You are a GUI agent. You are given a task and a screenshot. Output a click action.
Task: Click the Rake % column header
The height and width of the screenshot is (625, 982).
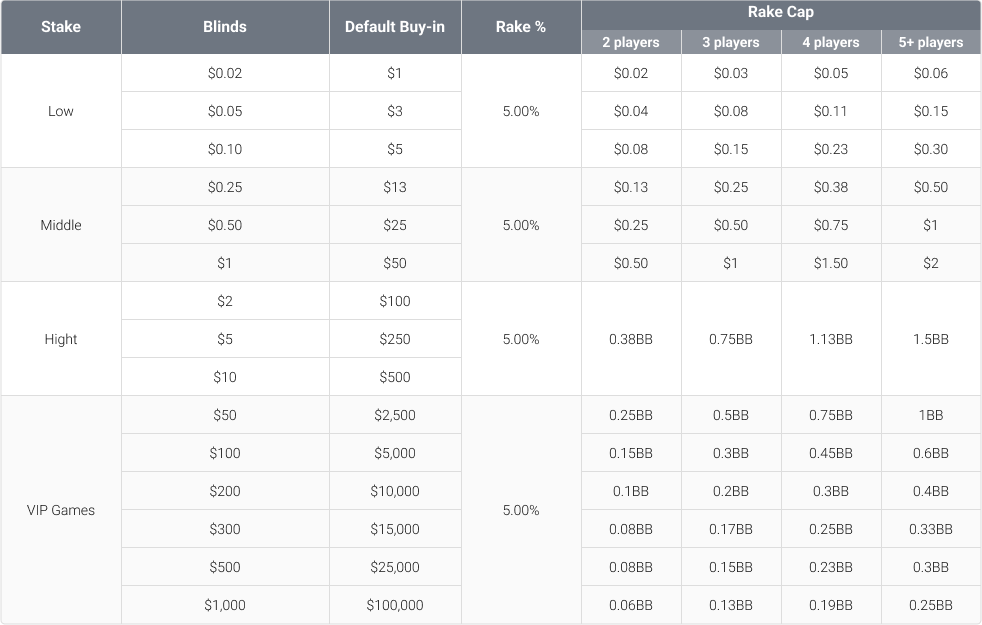[x=520, y=27]
